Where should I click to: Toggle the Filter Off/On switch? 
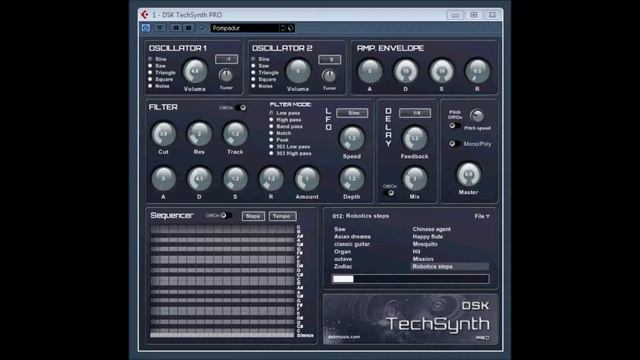[241, 108]
